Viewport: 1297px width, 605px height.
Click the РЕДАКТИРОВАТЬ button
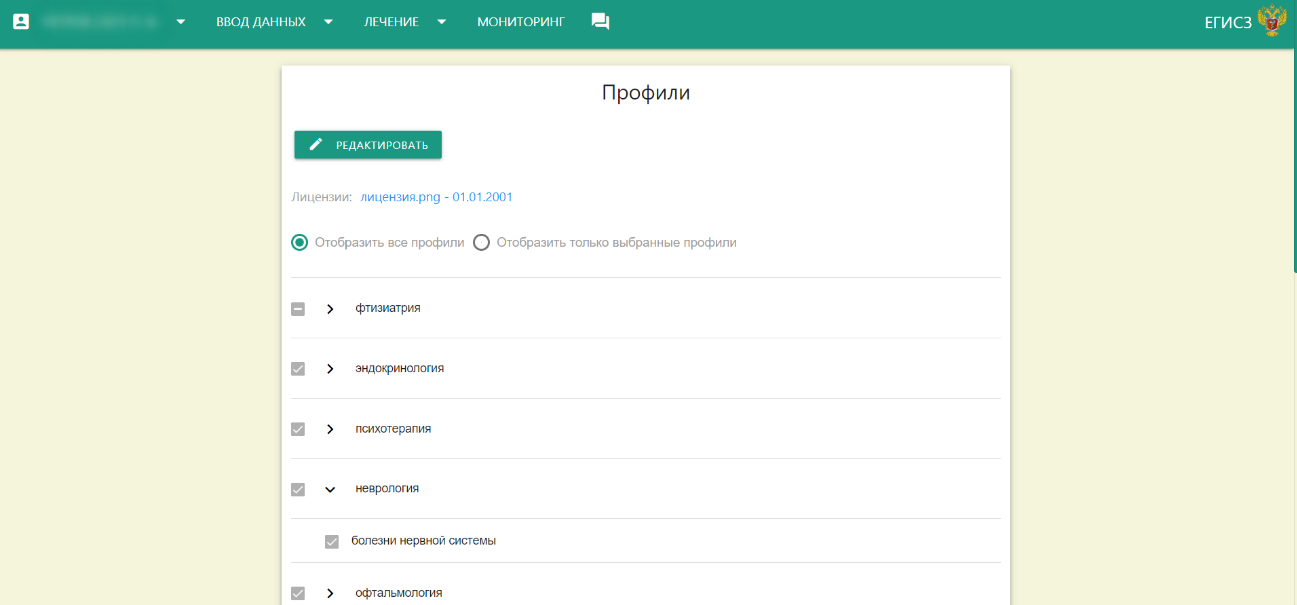(x=368, y=145)
